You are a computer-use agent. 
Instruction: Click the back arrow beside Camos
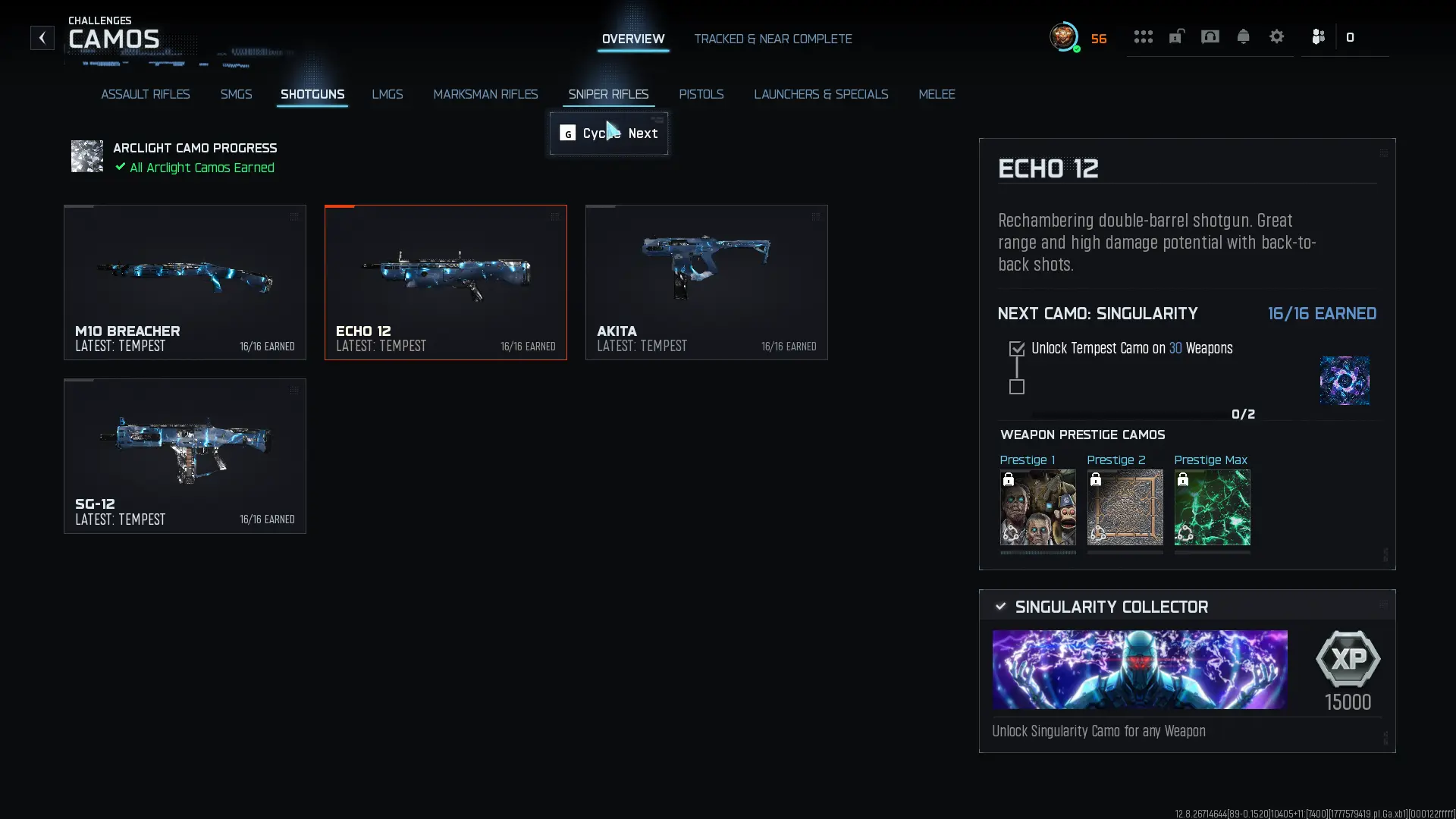click(x=42, y=38)
